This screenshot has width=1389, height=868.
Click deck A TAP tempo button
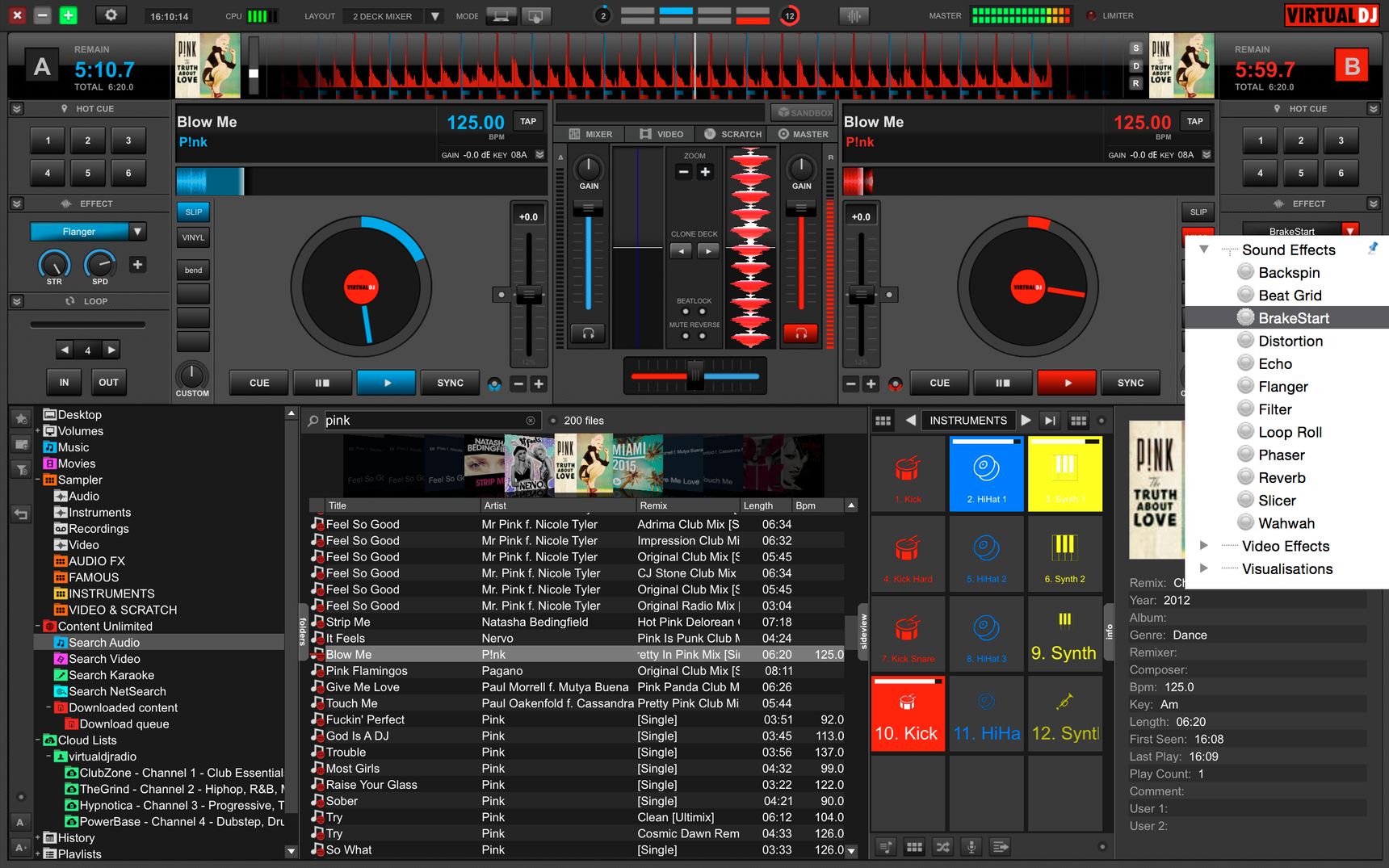tap(528, 121)
